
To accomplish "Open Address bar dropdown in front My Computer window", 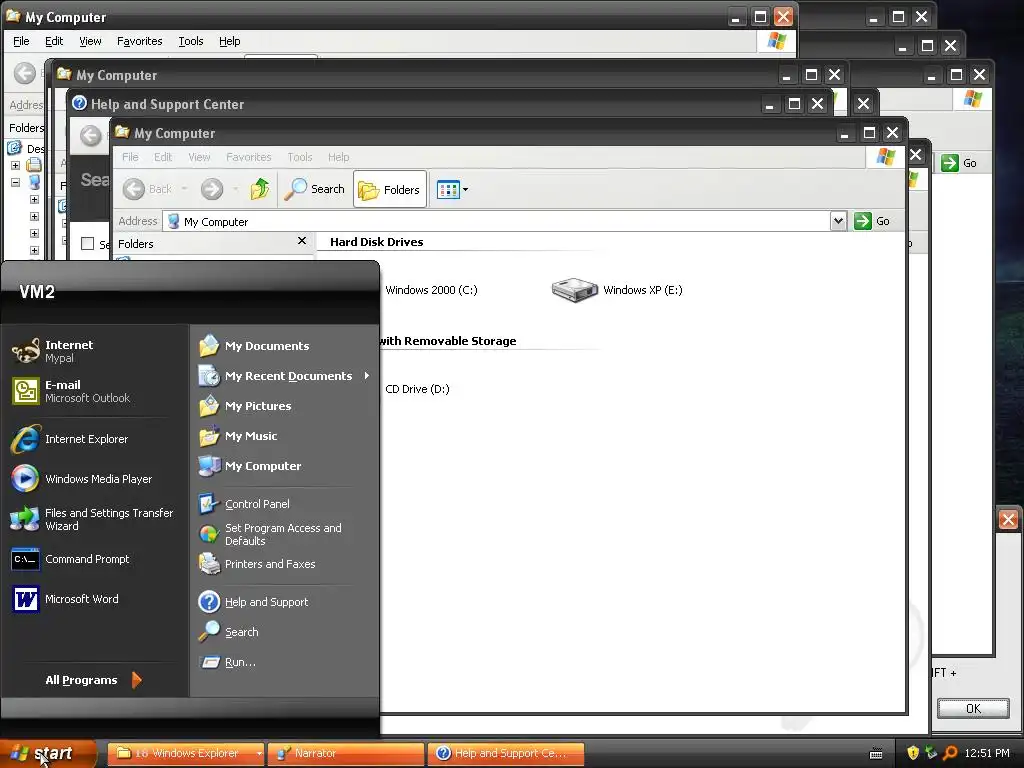I will (x=839, y=221).
